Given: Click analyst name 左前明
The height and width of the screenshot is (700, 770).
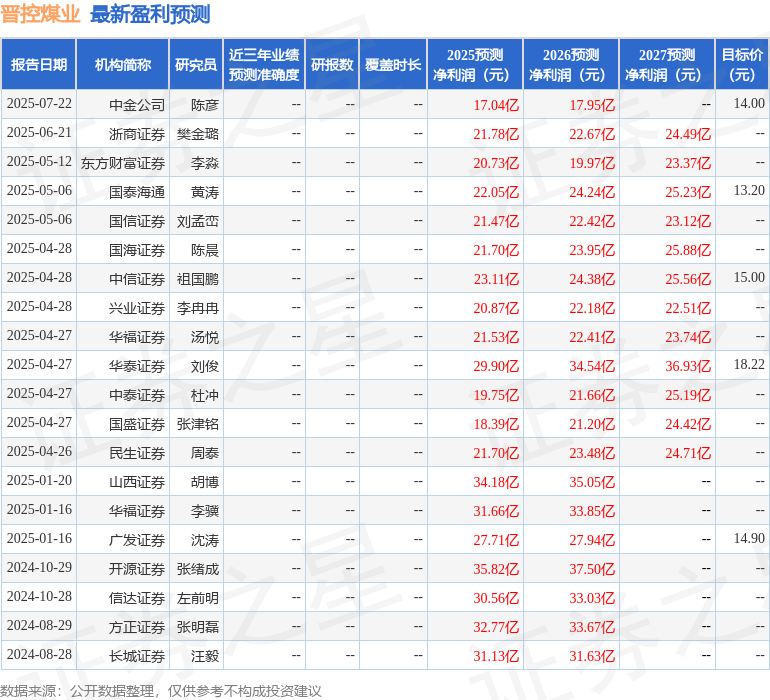Looking at the screenshot, I should coord(198,597).
